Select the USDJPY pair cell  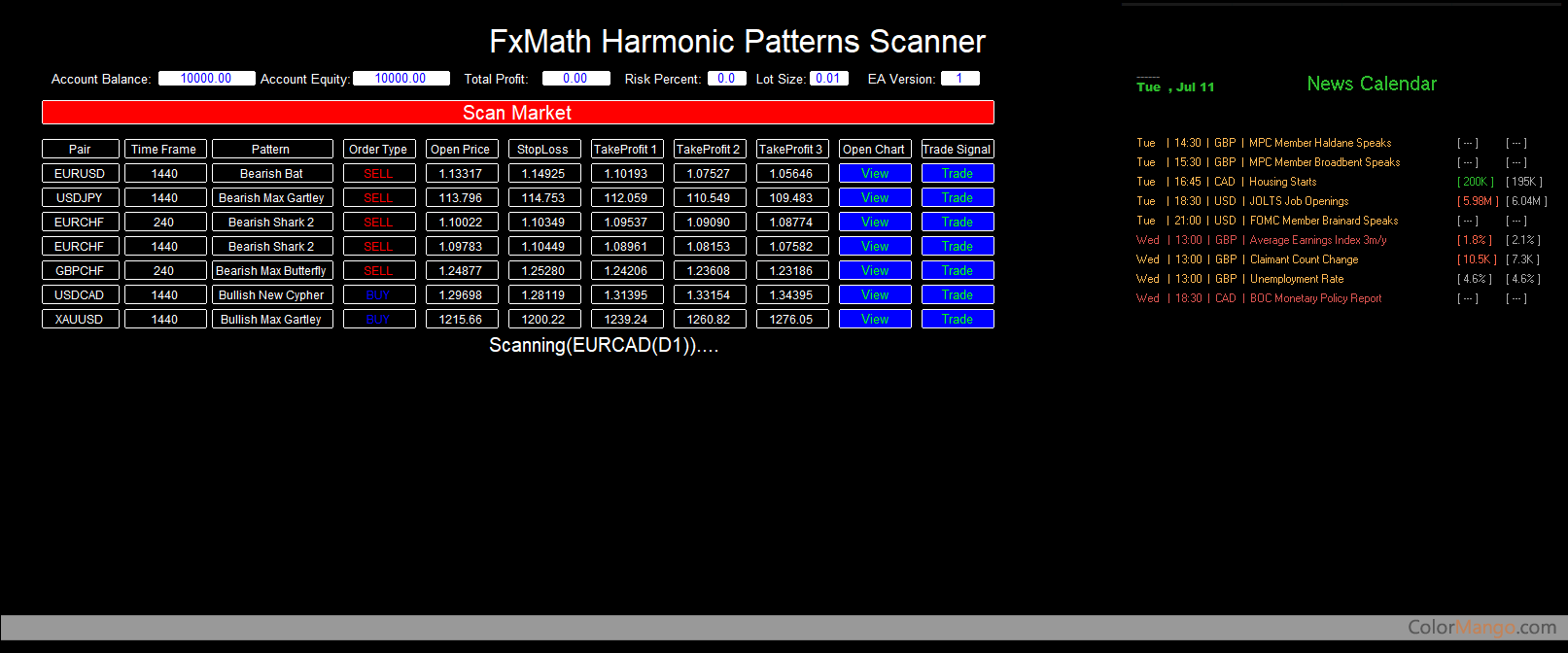80,197
